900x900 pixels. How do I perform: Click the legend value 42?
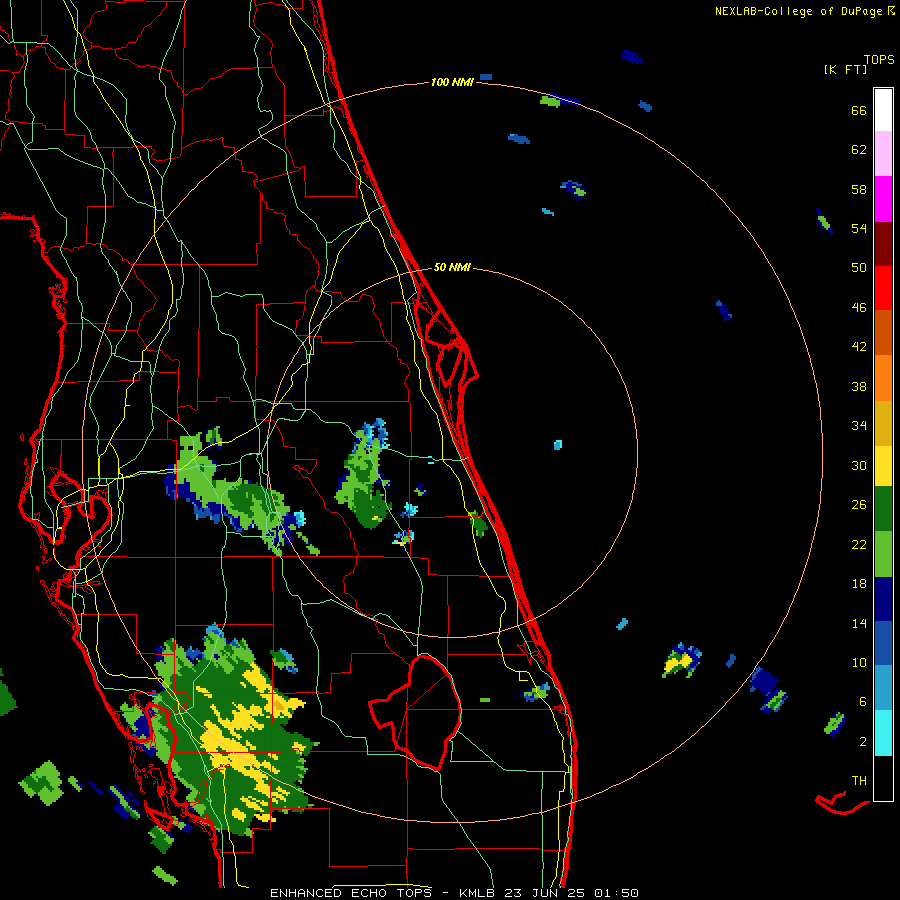point(859,346)
